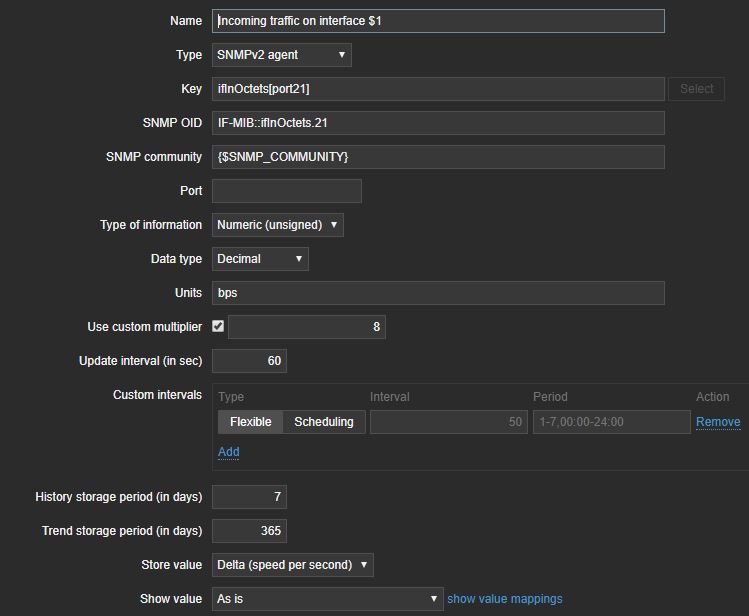Screen dimensions: 749x616
Task: Click the Select button beside Key
Action: tap(697, 89)
